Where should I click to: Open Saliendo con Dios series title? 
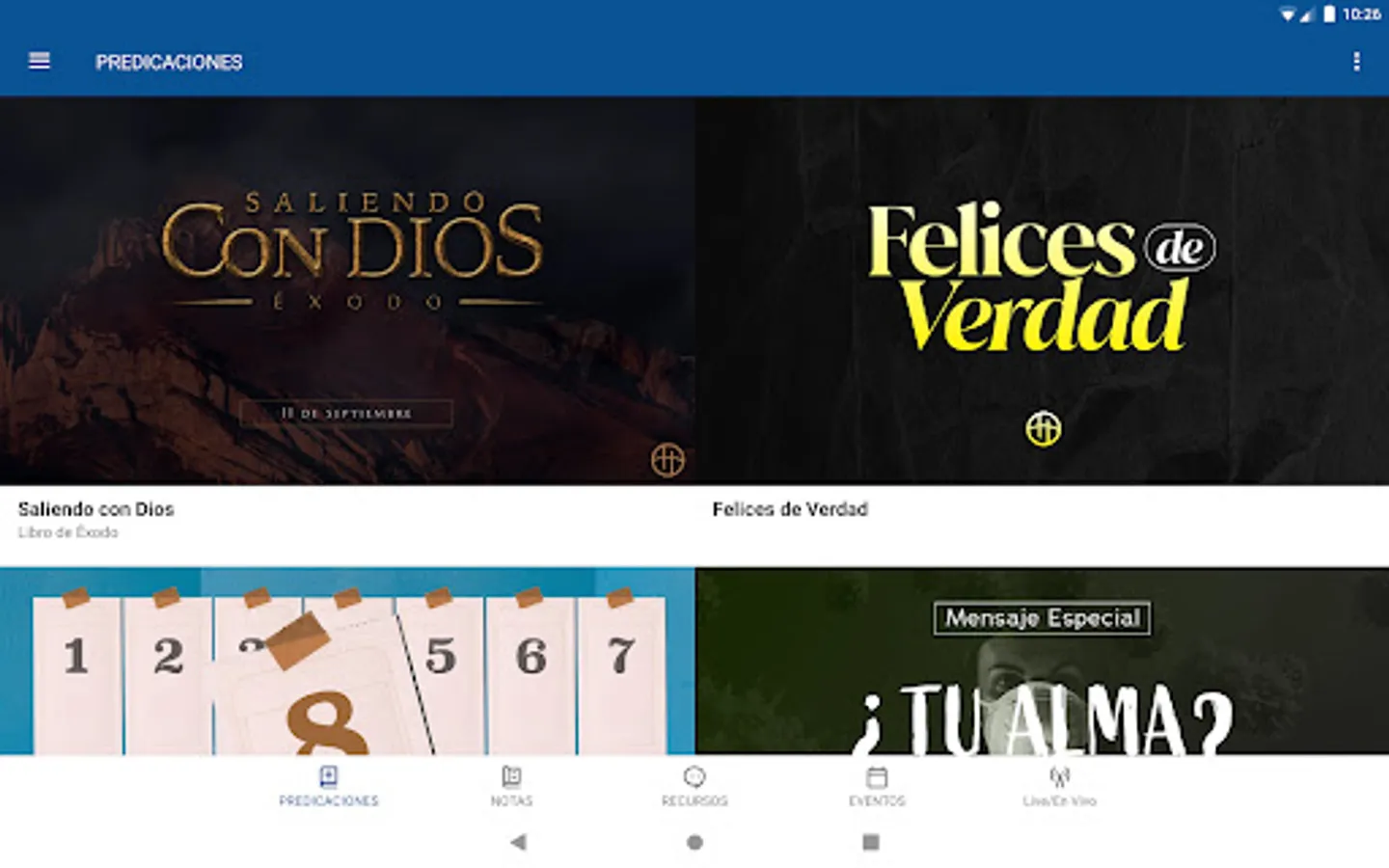[x=96, y=509]
